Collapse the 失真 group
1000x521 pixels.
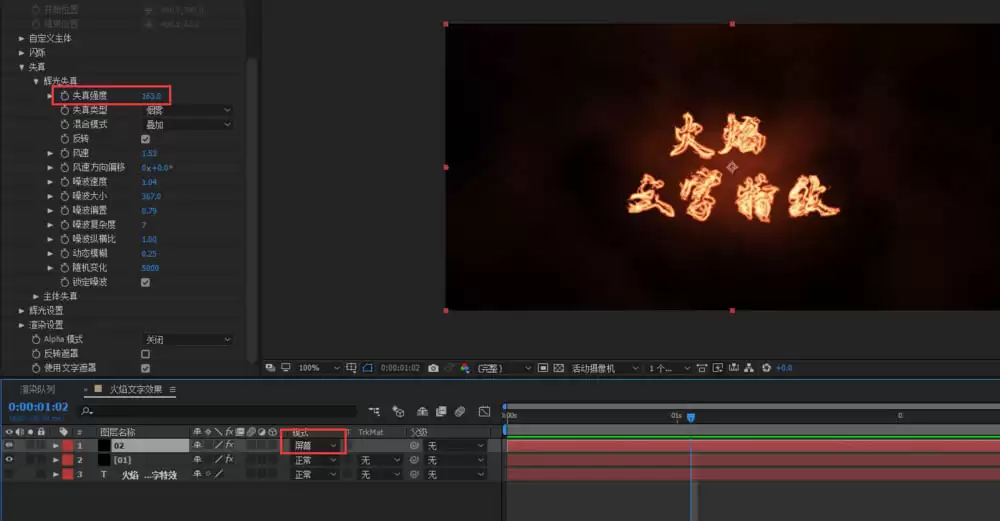21,67
